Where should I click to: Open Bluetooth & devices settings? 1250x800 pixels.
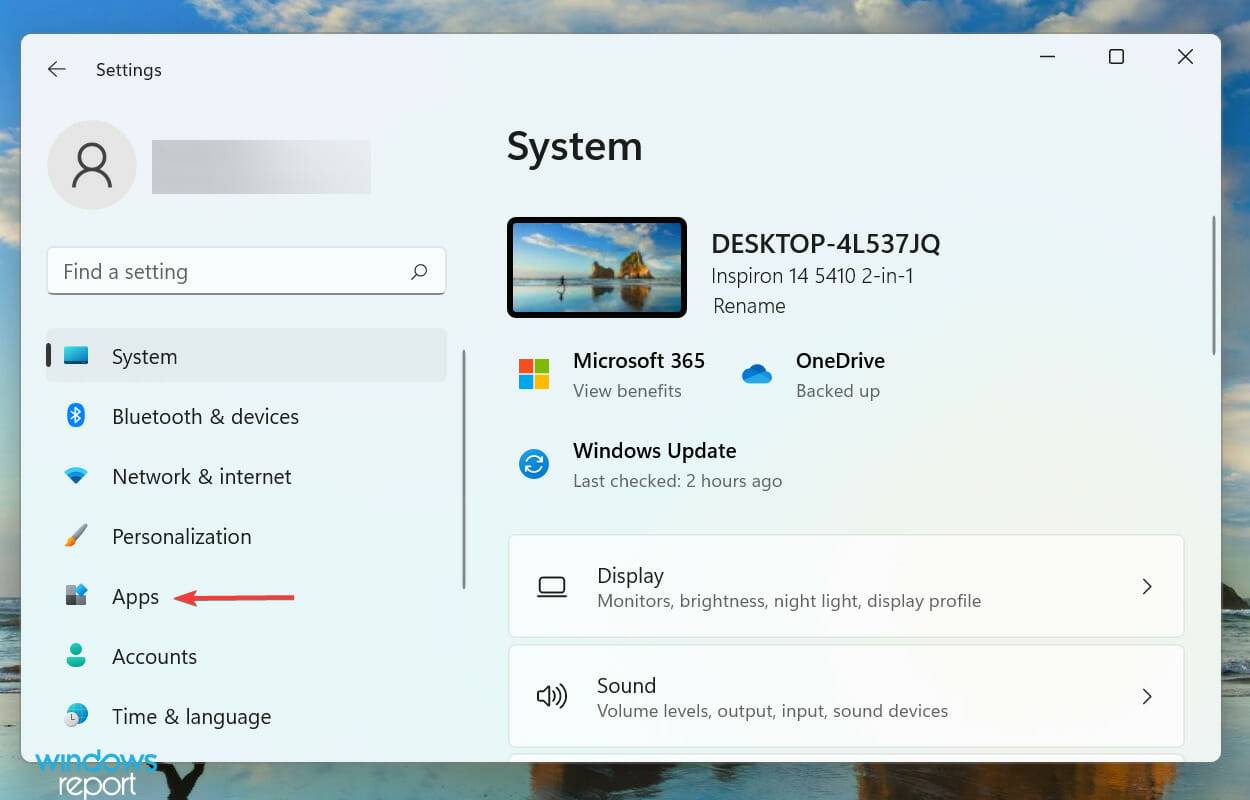pyautogui.click(x=204, y=416)
